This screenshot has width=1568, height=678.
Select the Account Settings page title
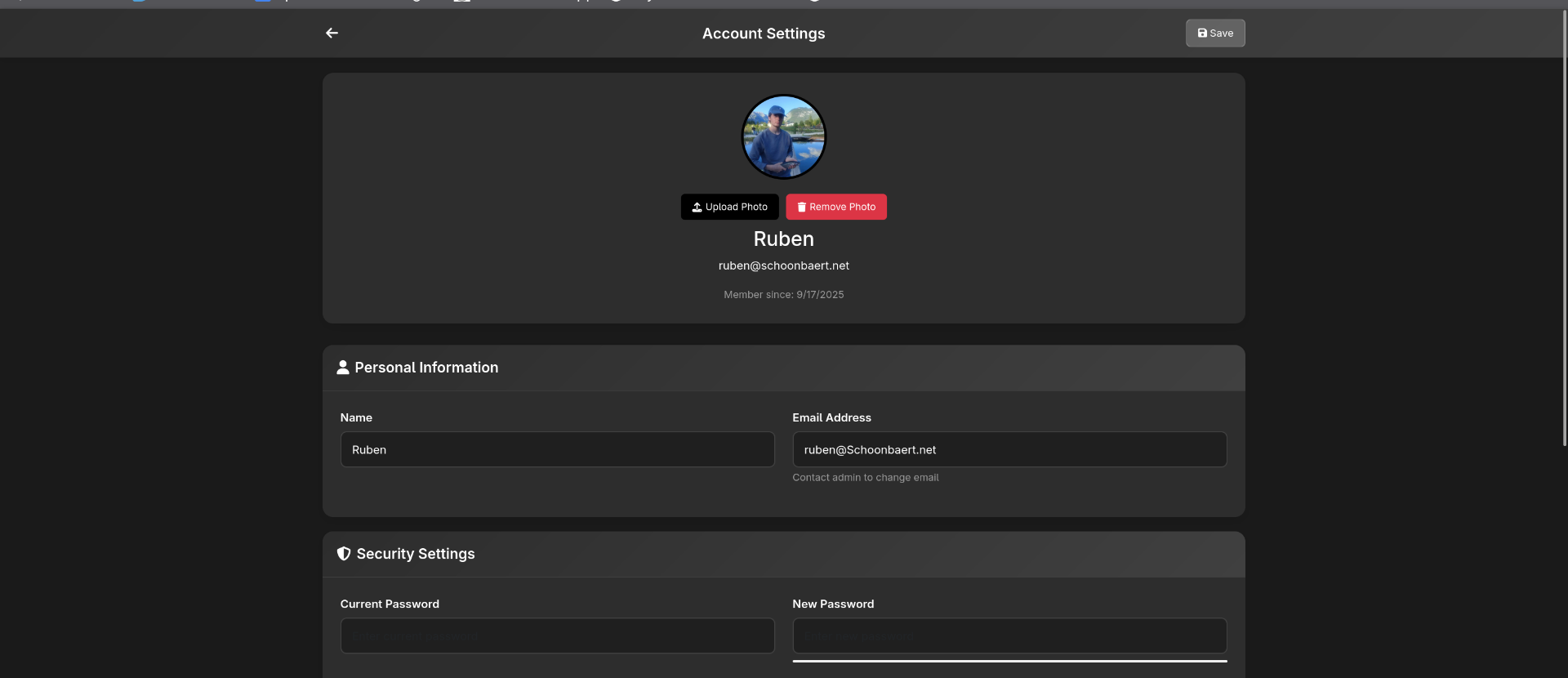(763, 33)
